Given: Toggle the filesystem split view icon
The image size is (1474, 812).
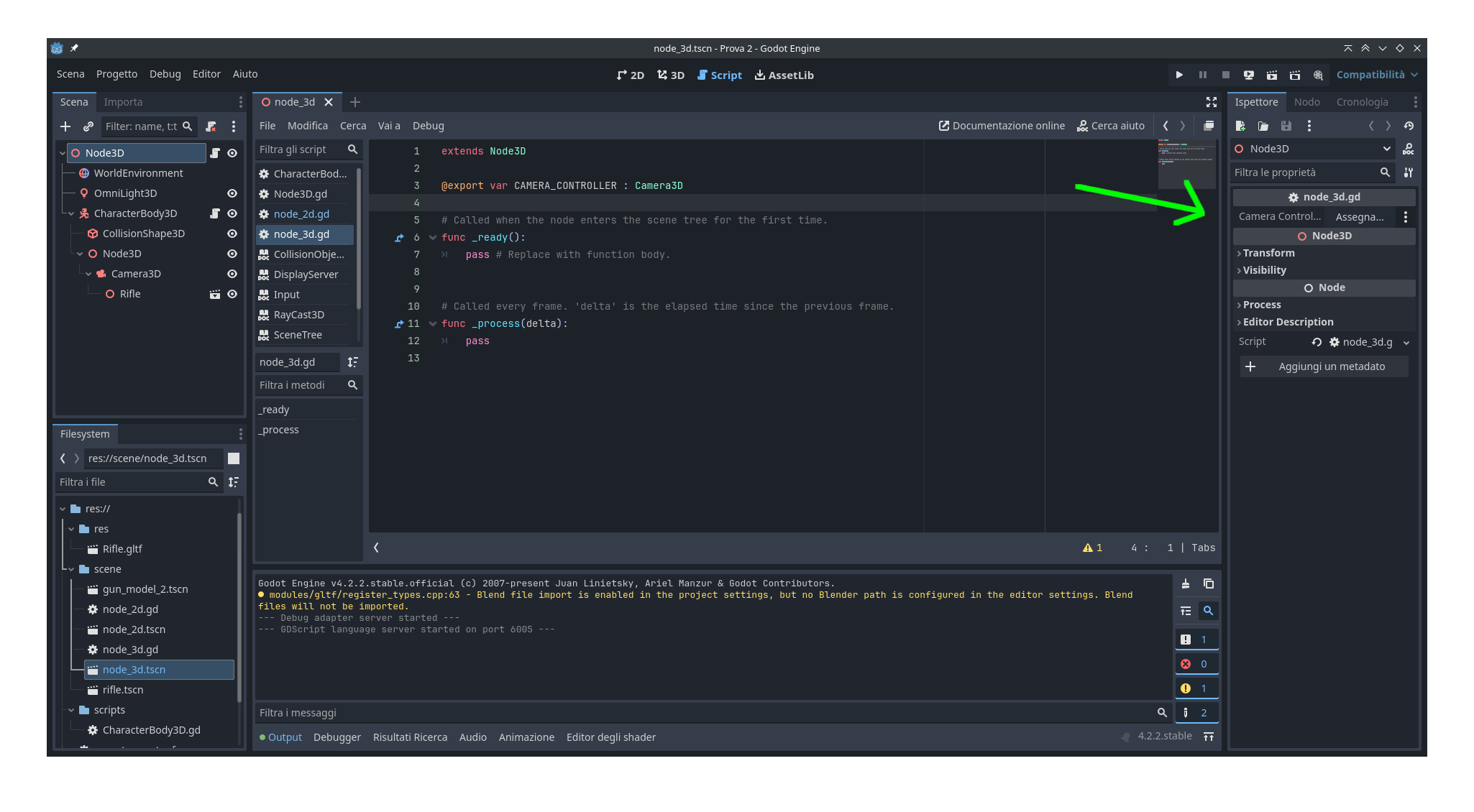Looking at the screenshot, I should [234, 458].
